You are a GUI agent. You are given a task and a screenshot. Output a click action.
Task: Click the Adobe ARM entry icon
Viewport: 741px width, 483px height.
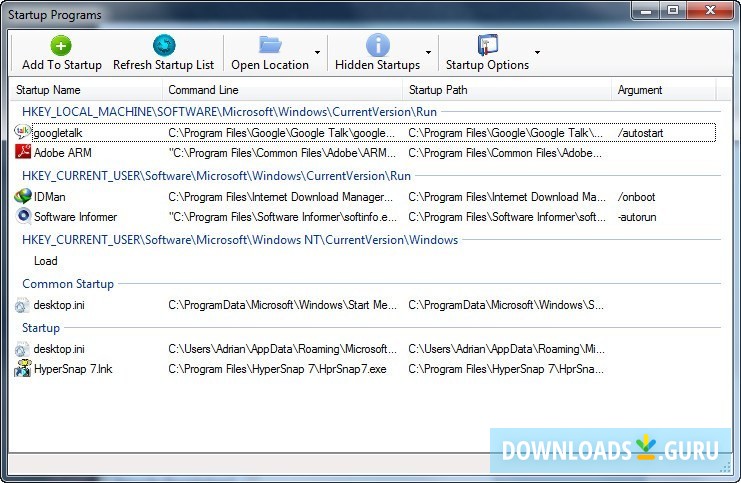point(23,152)
